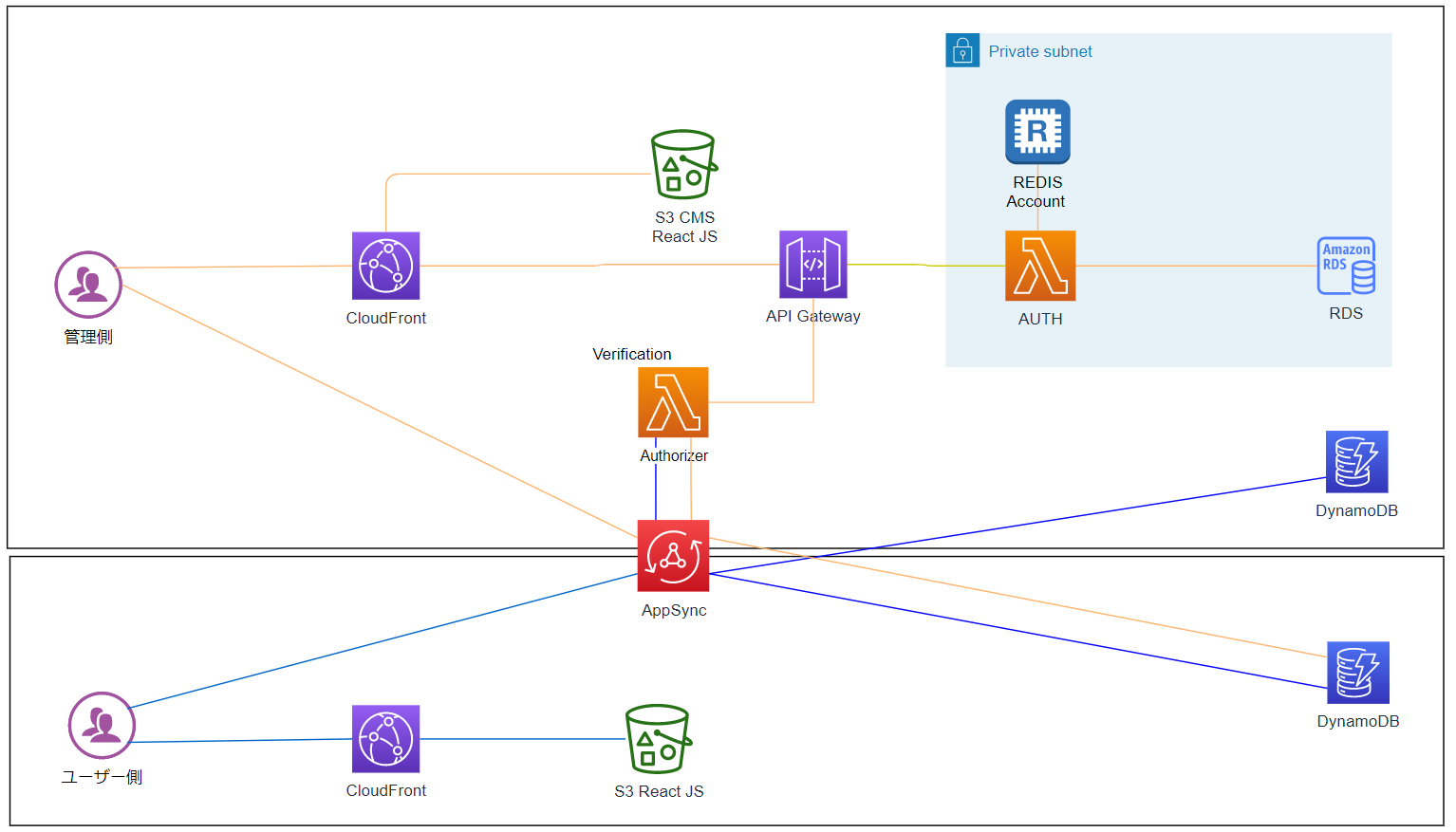The image size is (1456, 832).
Task: Click the 'S3 CMS React JS' label
Action: click(x=684, y=228)
